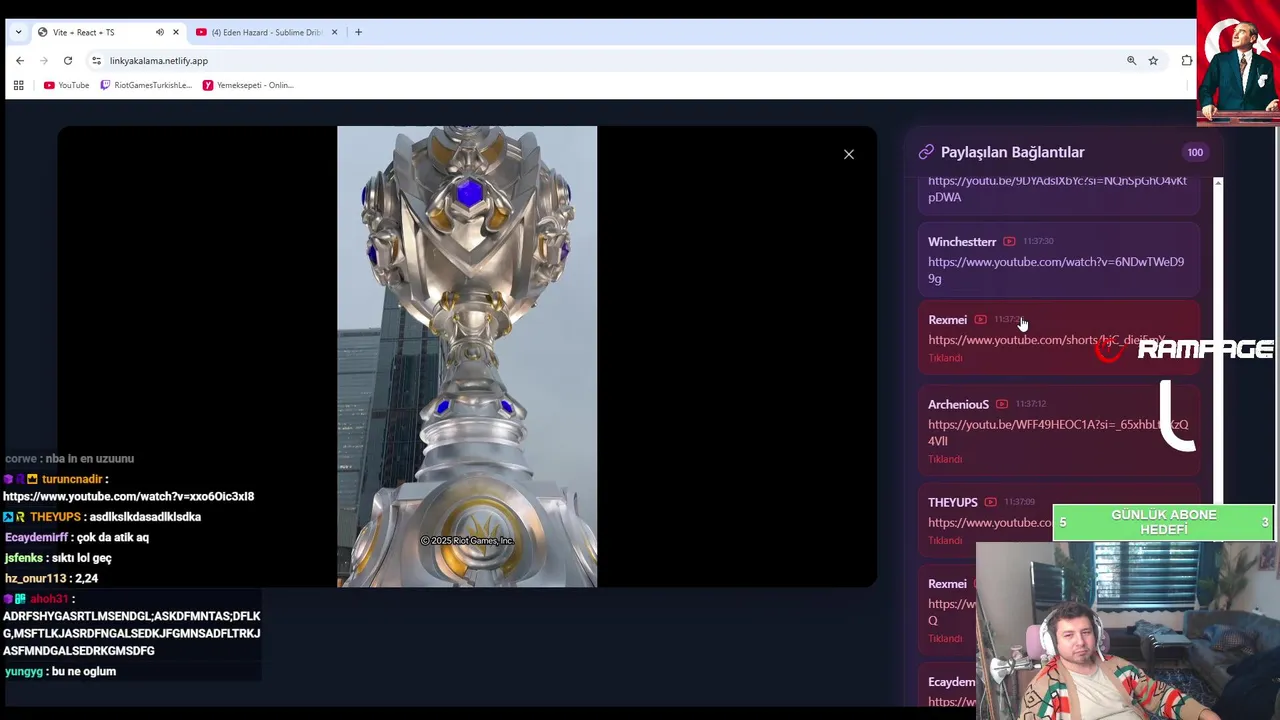Click the 11:37:30 timestamp on Winchesterr card
Screen dimensions: 1280x720
tap(1038, 241)
